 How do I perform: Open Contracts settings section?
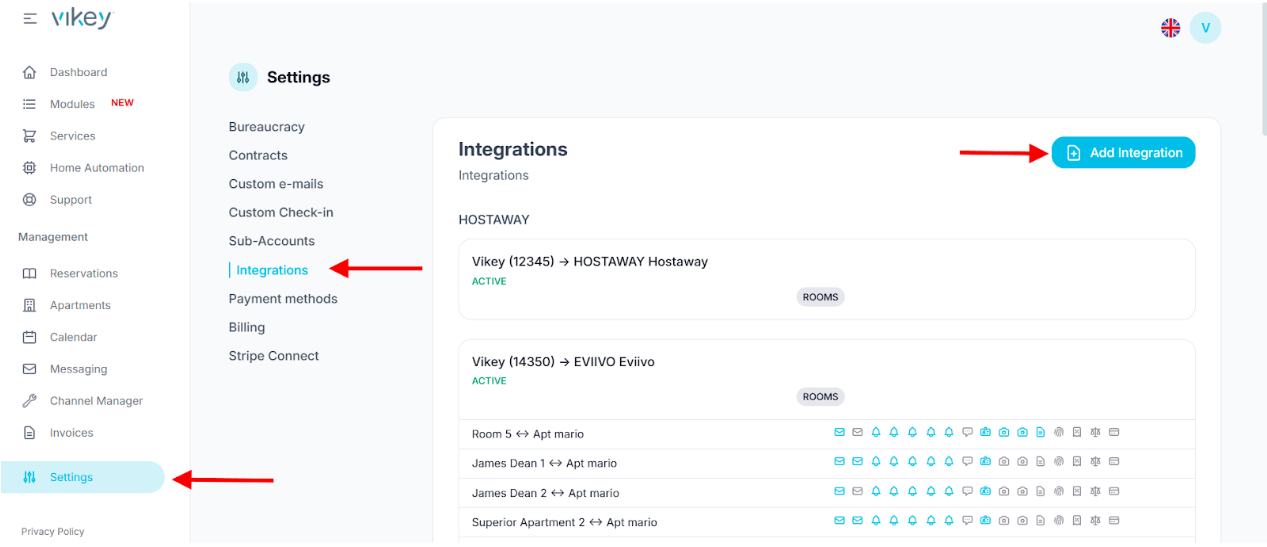coord(258,155)
